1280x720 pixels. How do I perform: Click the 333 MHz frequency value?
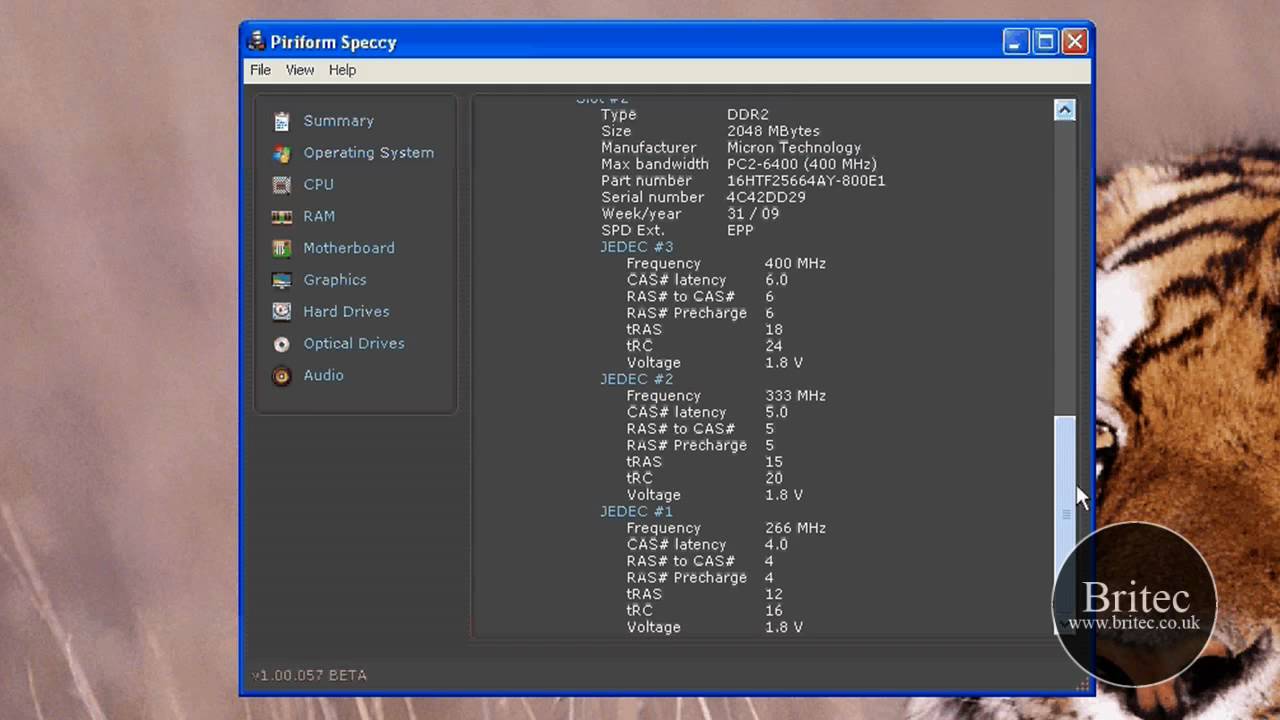795,395
